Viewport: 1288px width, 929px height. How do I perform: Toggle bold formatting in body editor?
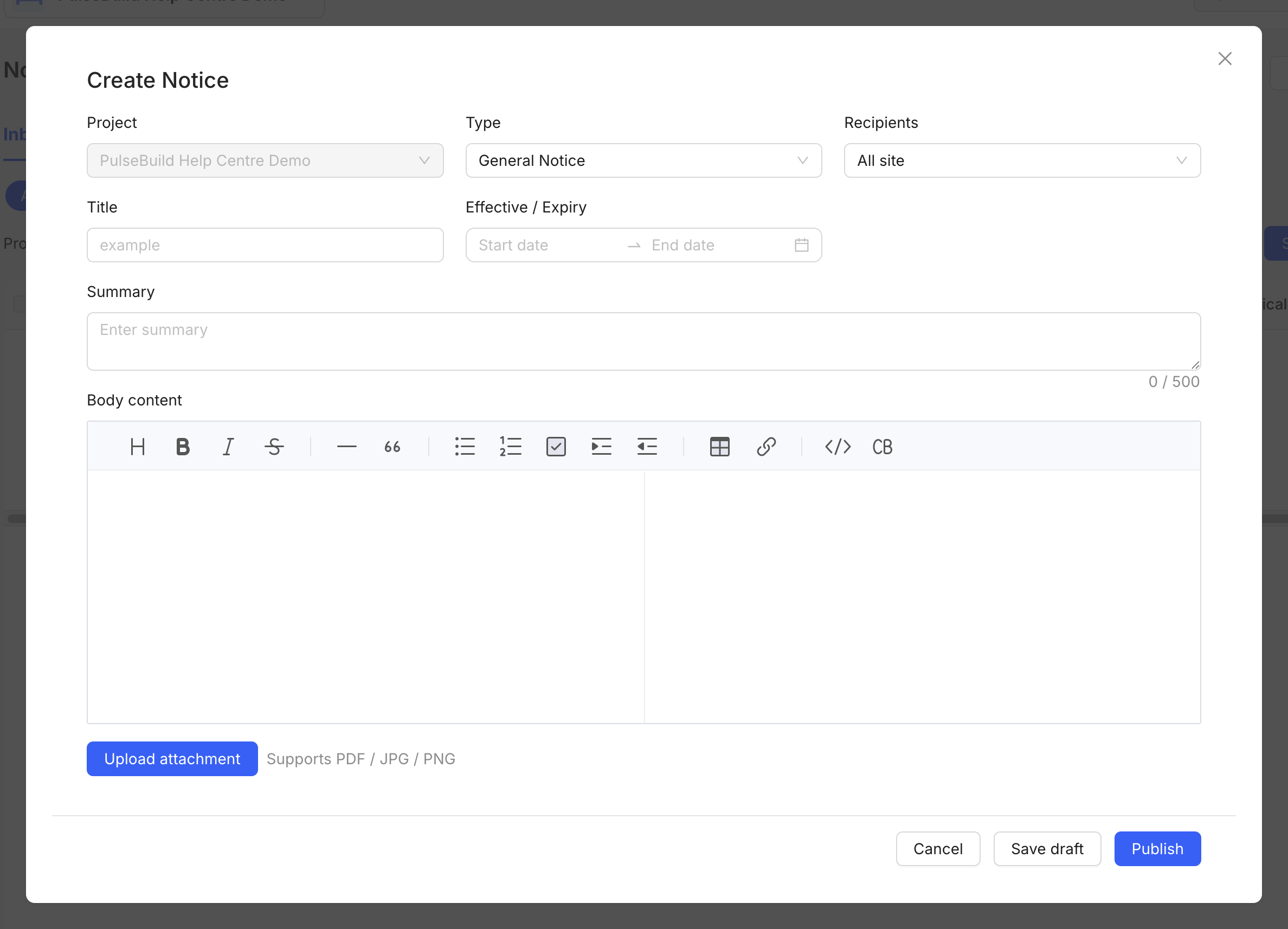click(x=183, y=447)
